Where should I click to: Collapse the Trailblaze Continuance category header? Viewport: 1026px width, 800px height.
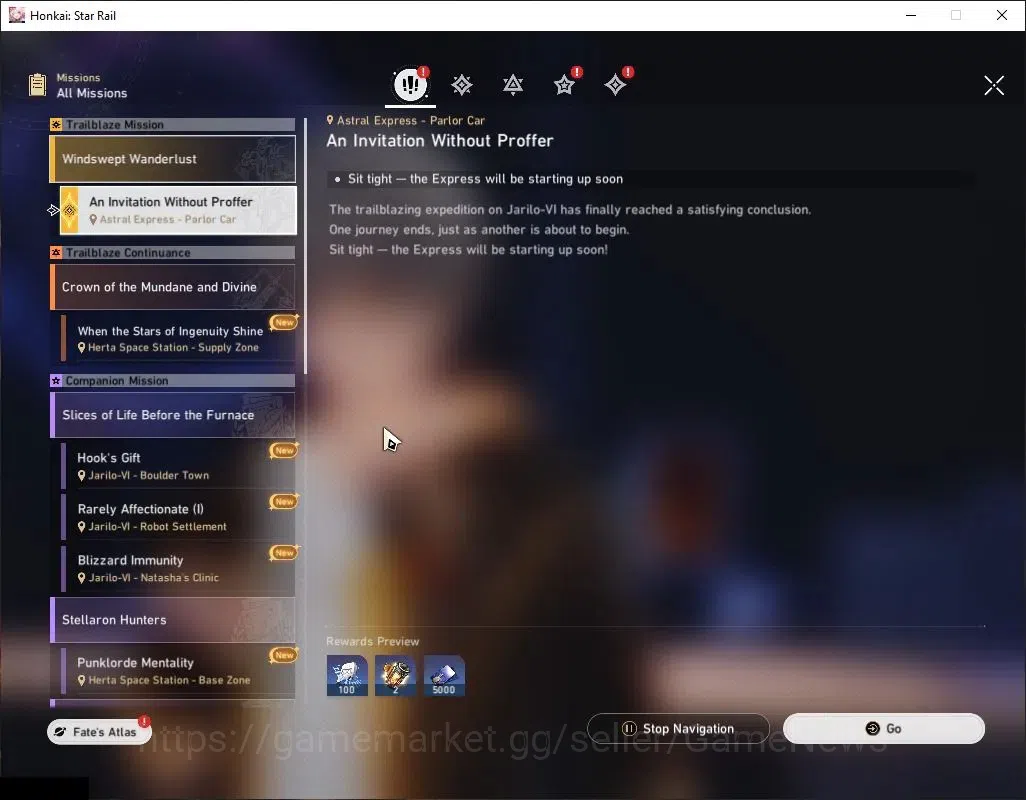[x=173, y=252]
